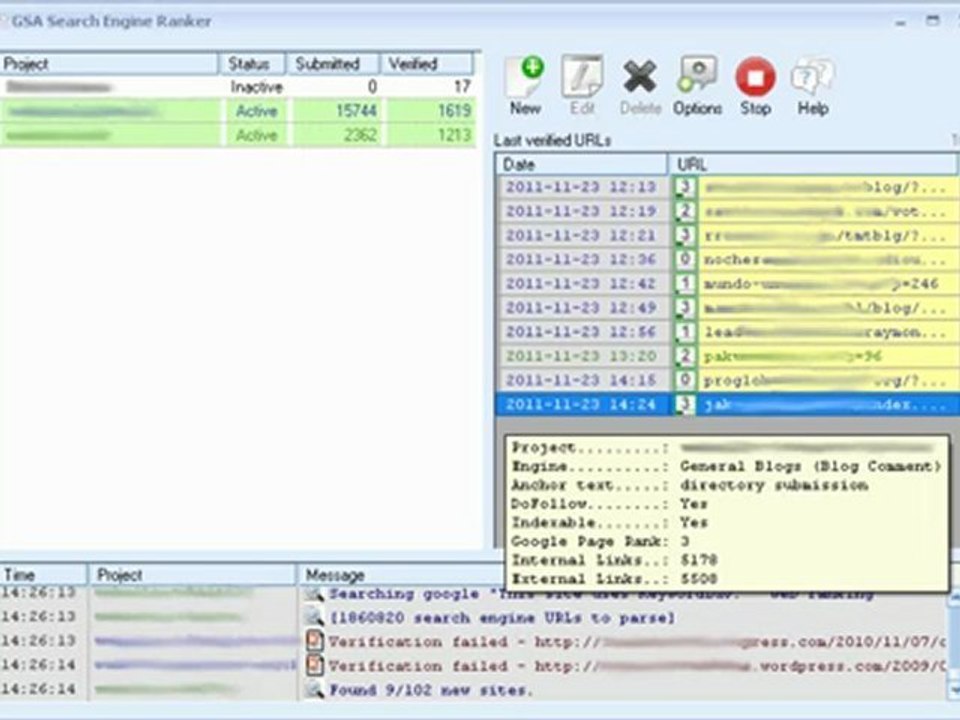Click the Date column header in verified URLs

[x=582, y=164]
